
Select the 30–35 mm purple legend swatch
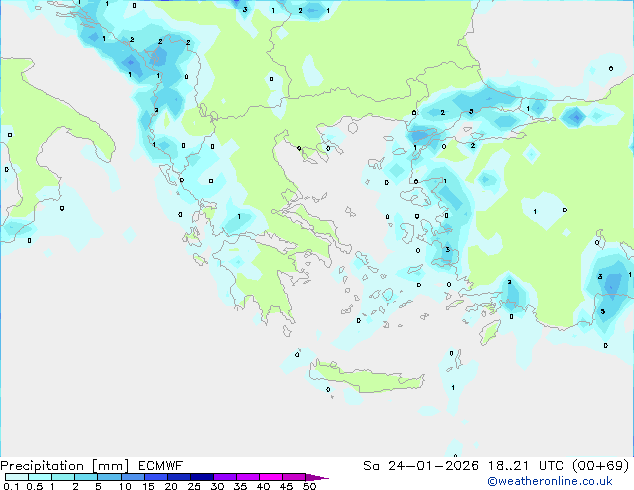click(x=225, y=477)
